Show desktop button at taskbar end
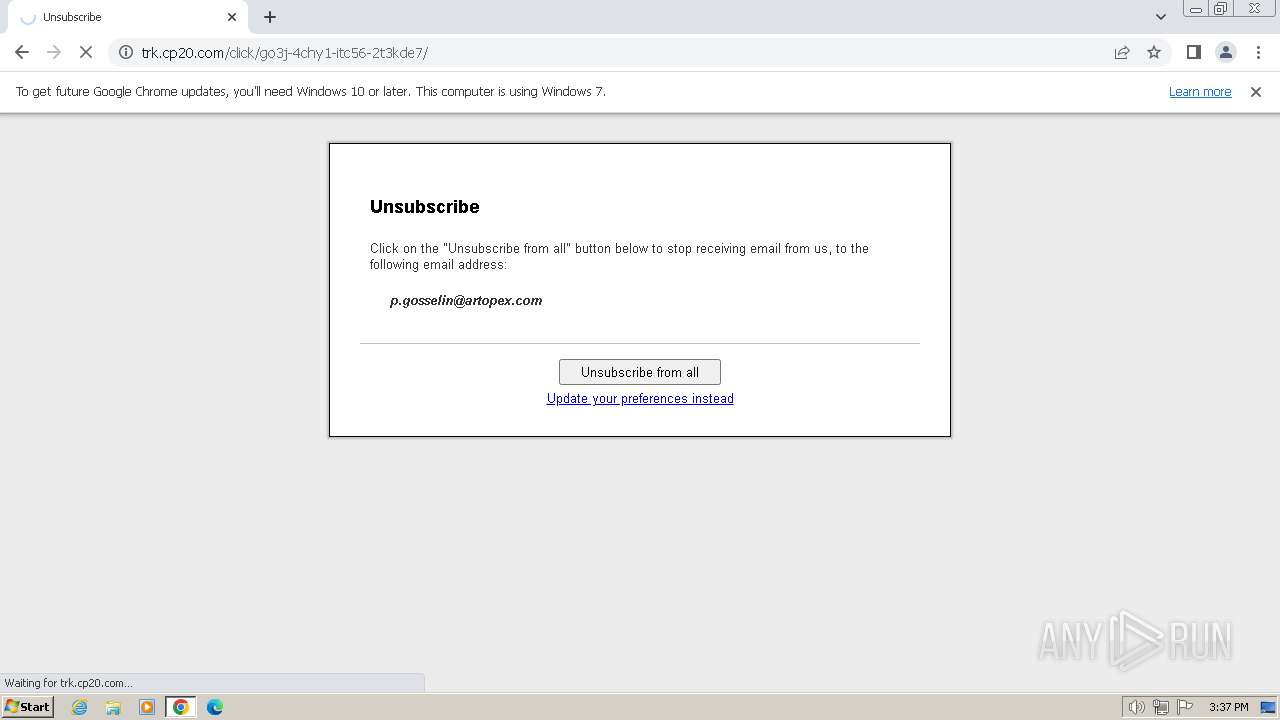Image resolution: width=1280 pixels, height=720 pixels. click(1269, 707)
